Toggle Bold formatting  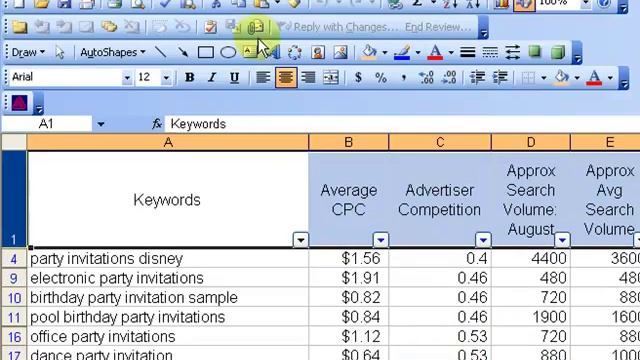coord(189,77)
